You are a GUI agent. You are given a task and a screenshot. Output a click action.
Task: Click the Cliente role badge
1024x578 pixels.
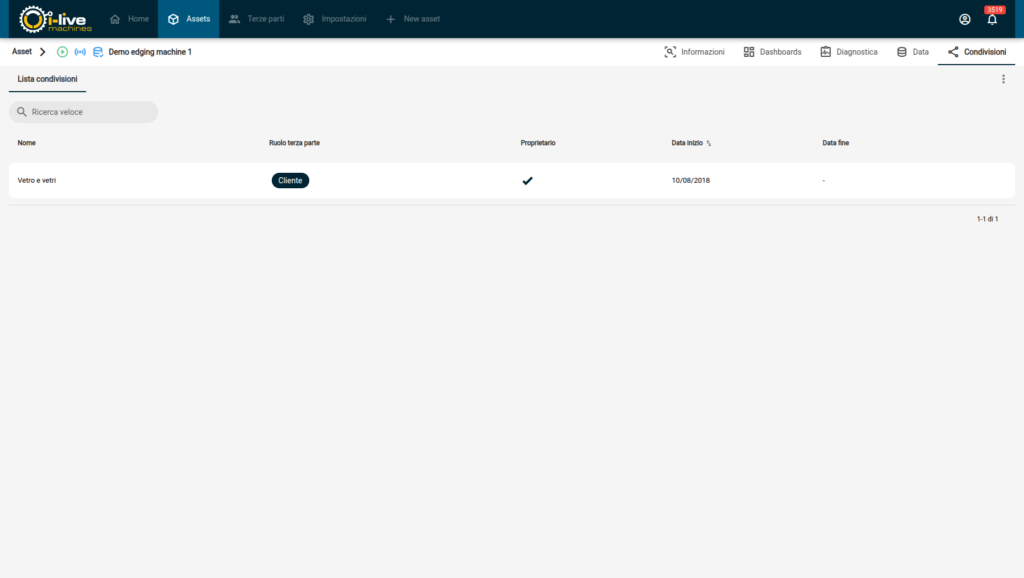coord(290,181)
